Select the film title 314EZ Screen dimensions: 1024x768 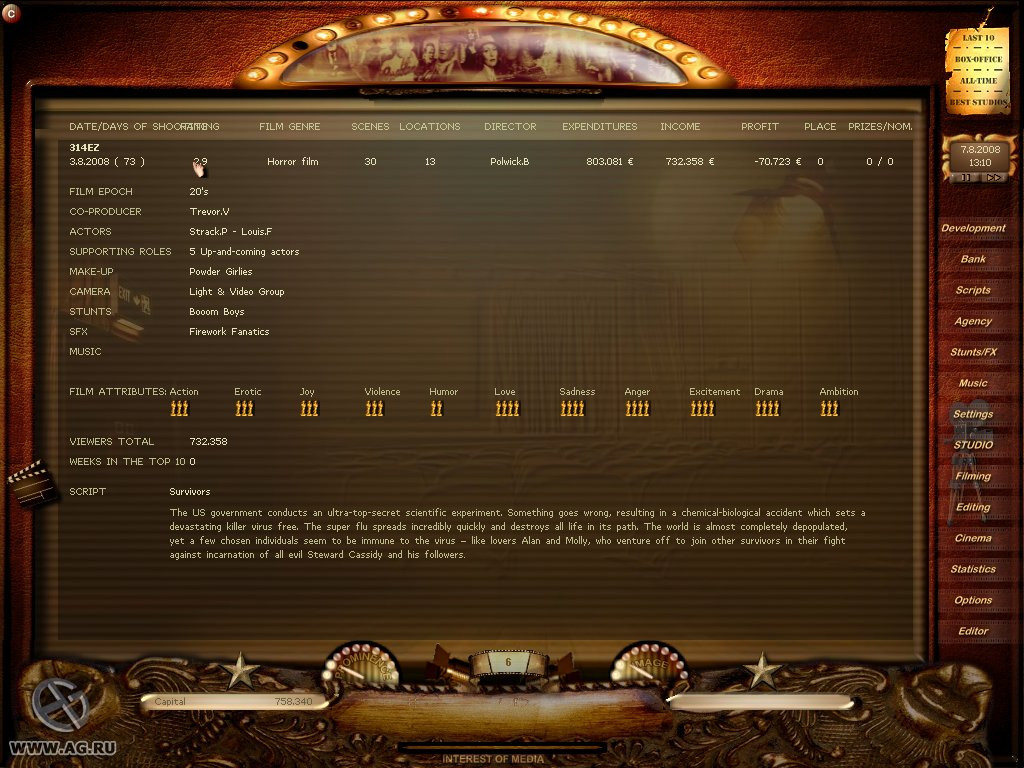[x=84, y=148]
